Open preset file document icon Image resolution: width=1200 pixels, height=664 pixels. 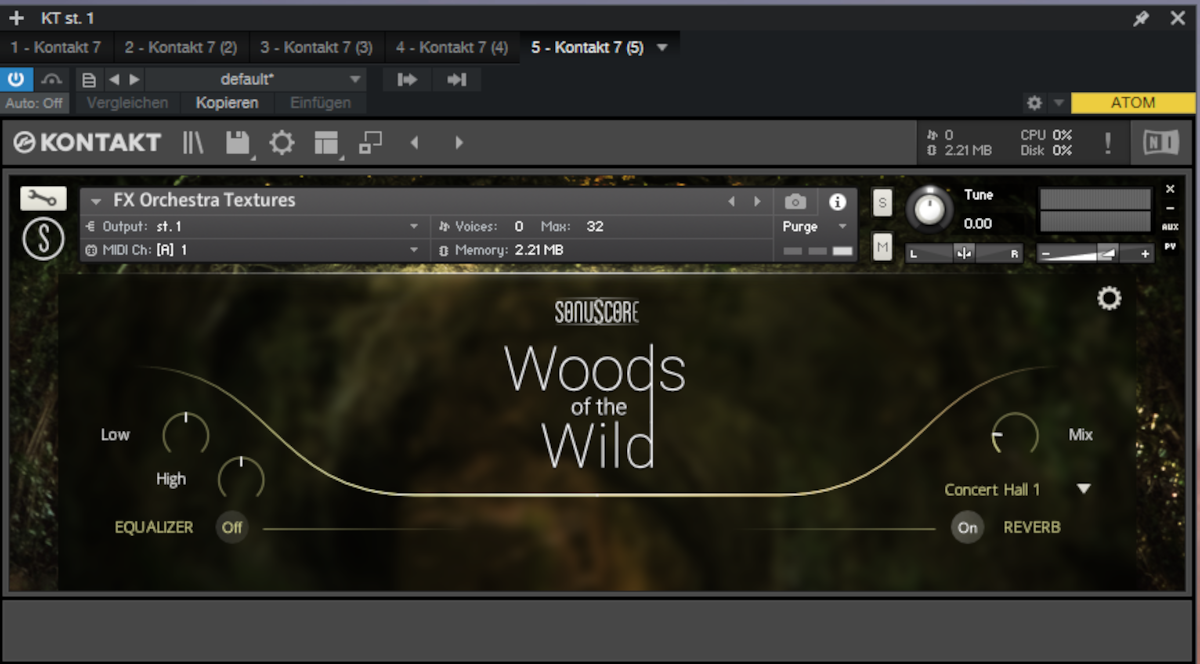click(89, 80)
